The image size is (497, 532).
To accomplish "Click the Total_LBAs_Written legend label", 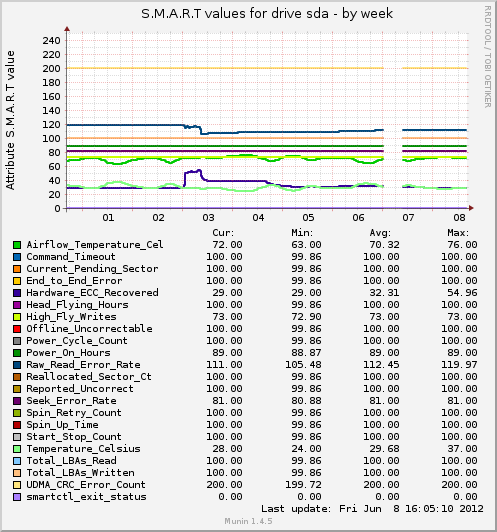I will (x=80, y=473).
